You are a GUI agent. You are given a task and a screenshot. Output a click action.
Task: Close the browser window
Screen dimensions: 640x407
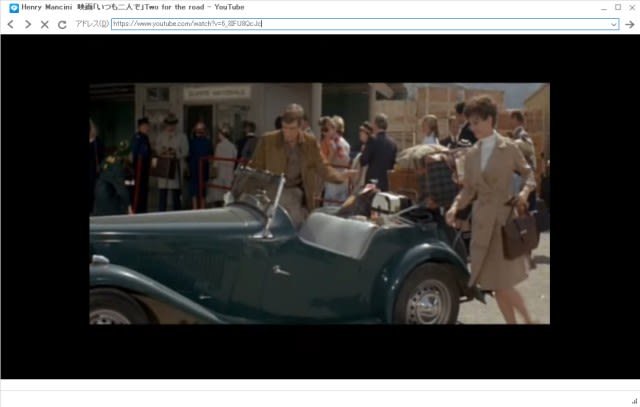[x=632, y=7]
